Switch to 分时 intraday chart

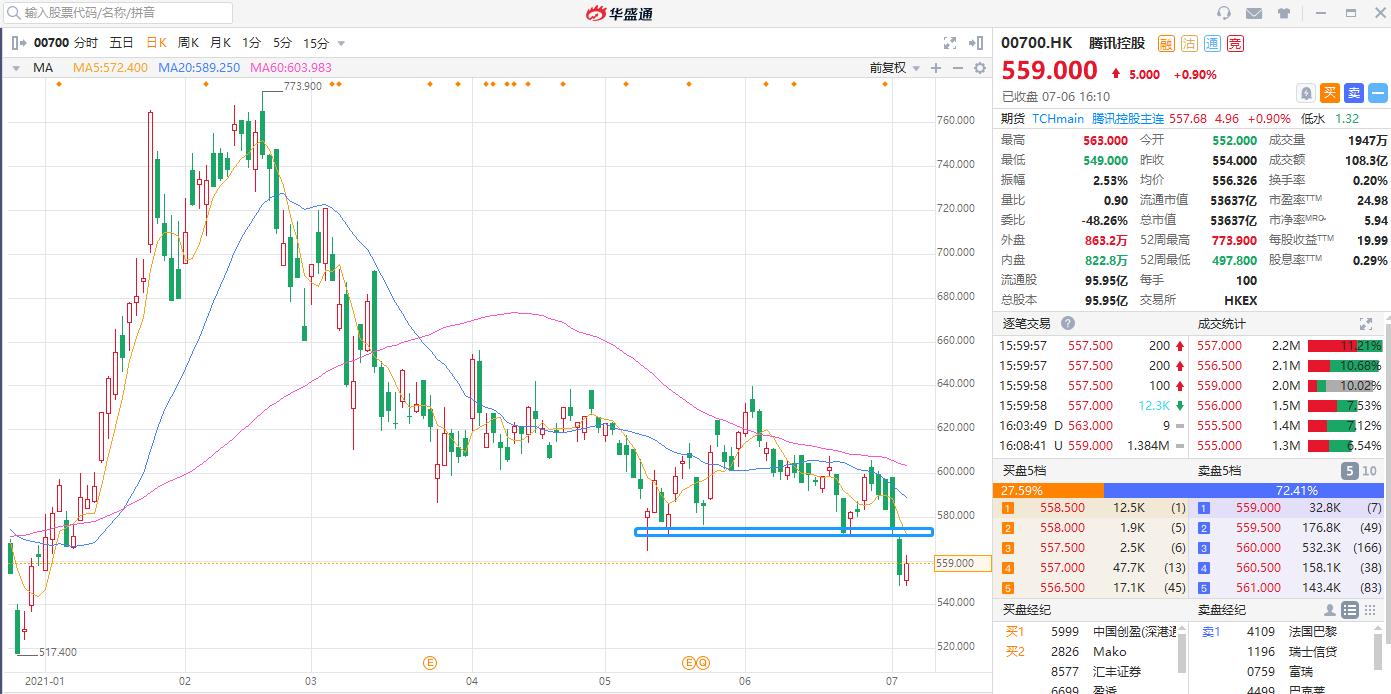click(x=86, y=43)
